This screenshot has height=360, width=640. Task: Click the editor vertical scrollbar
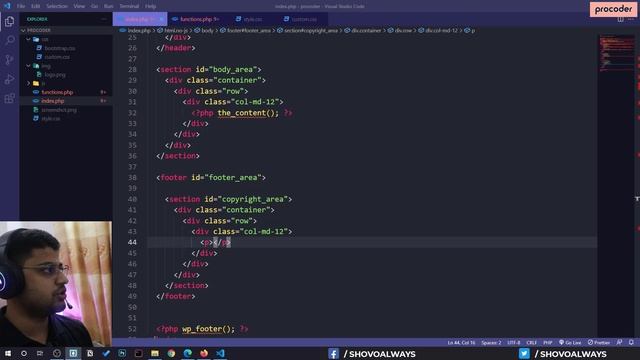[638, 186]
